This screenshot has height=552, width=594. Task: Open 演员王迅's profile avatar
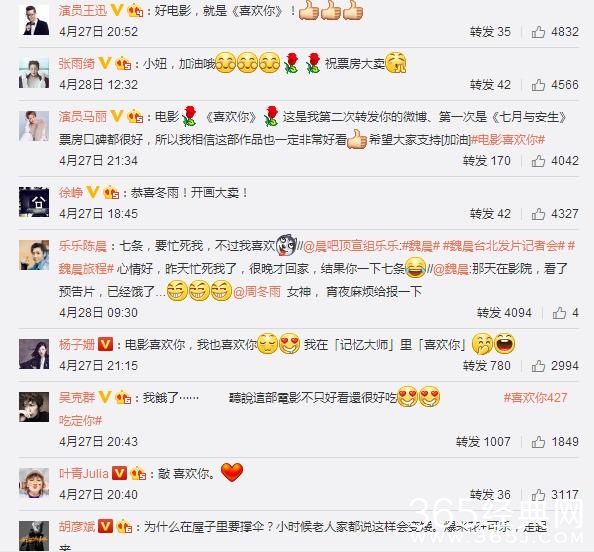tap(34, 20)
